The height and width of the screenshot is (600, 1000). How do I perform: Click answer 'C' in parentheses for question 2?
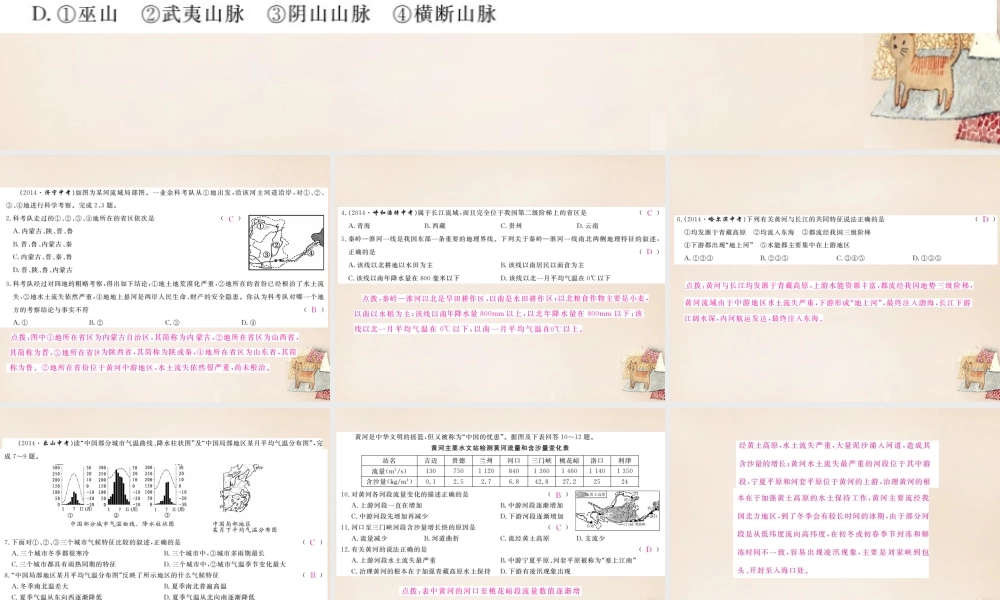point(231,218)
